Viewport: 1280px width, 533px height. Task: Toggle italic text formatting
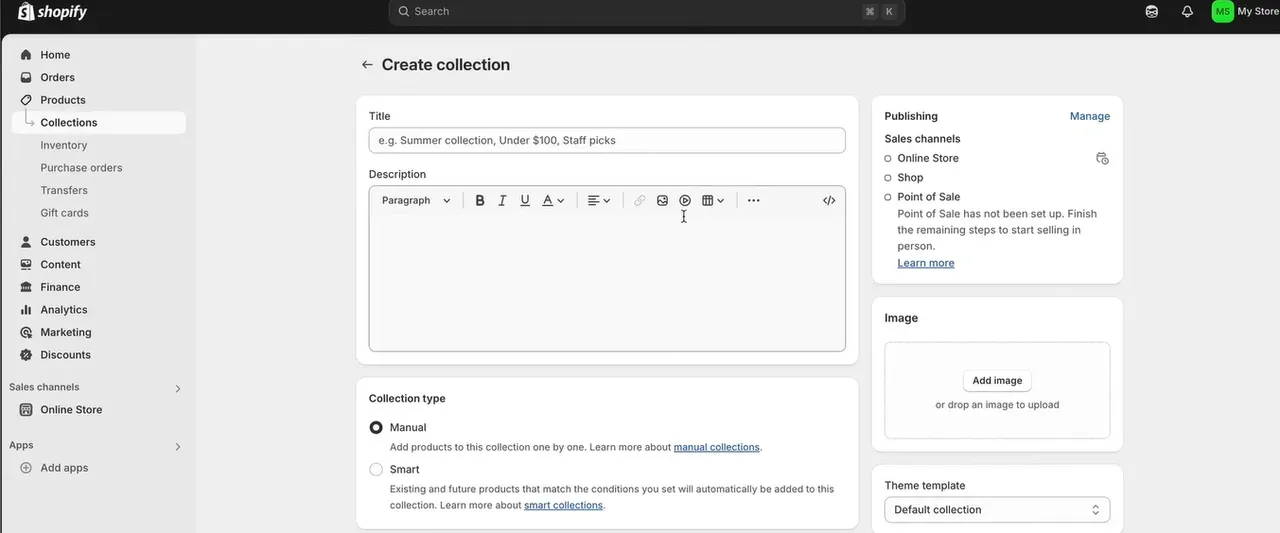pyautogui.click(x=502, y=201)
